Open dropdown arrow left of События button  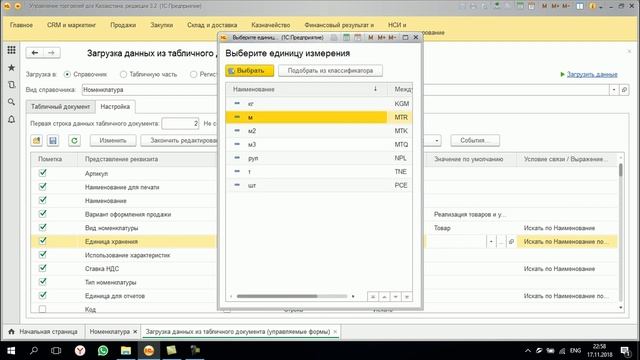click(x=437, y=140)
